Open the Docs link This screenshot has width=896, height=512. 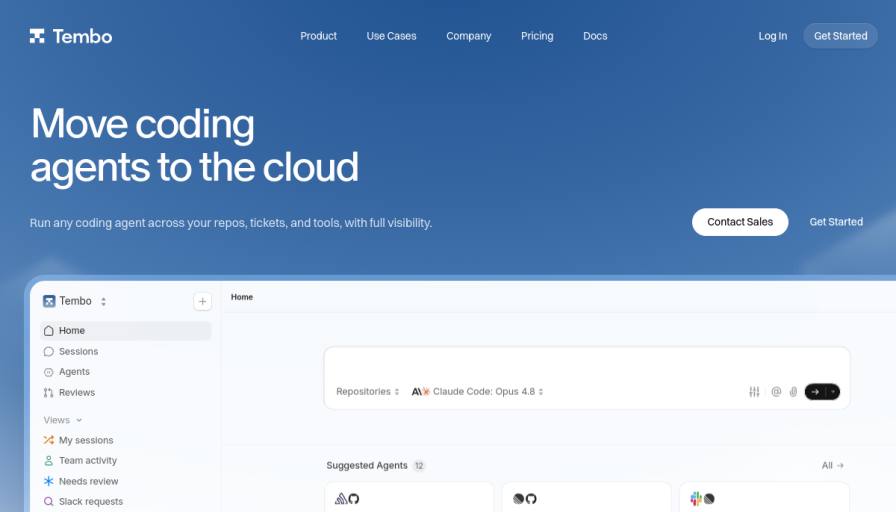(595, 36)
